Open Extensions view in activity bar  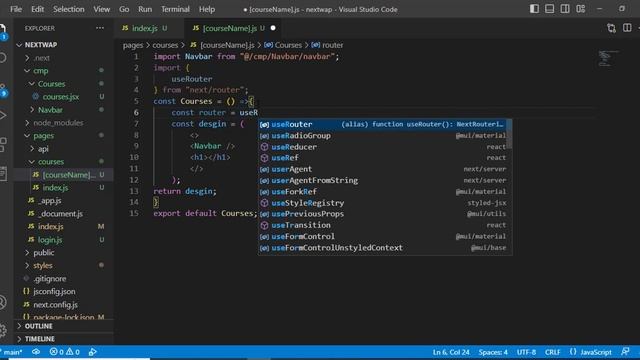click(3, 144)
